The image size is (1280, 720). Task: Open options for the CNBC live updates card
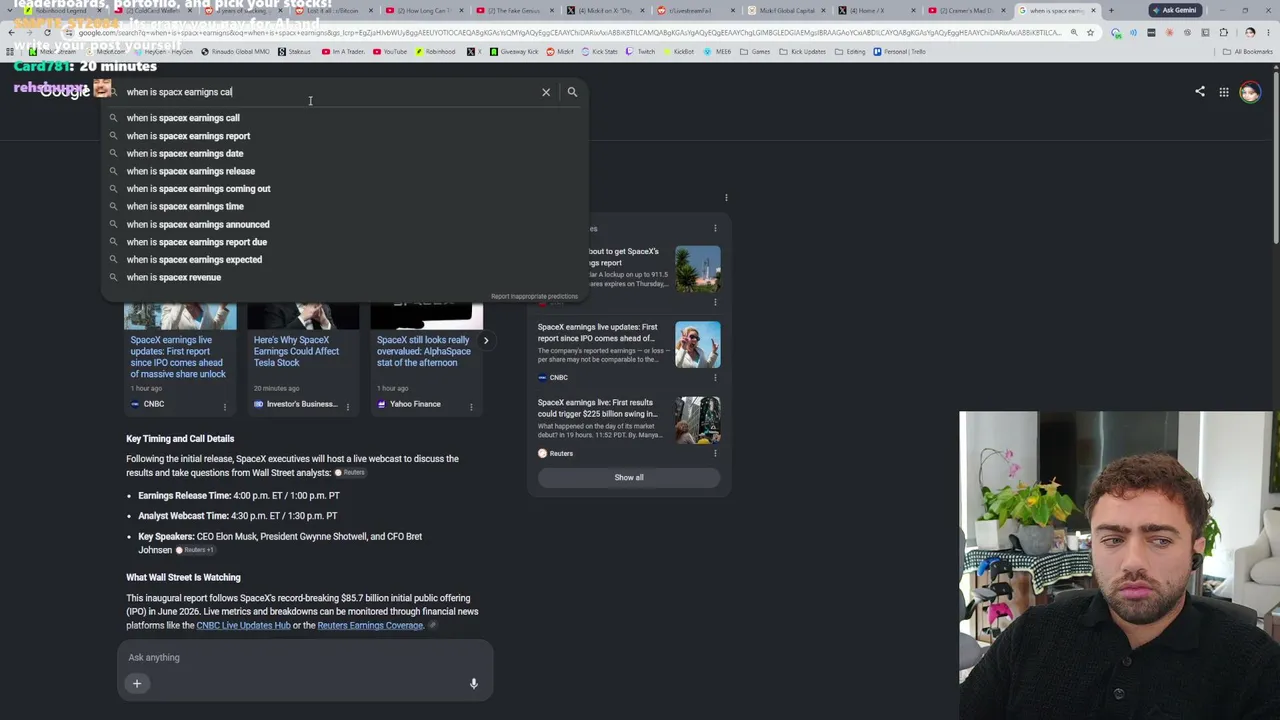click(225, 406)
